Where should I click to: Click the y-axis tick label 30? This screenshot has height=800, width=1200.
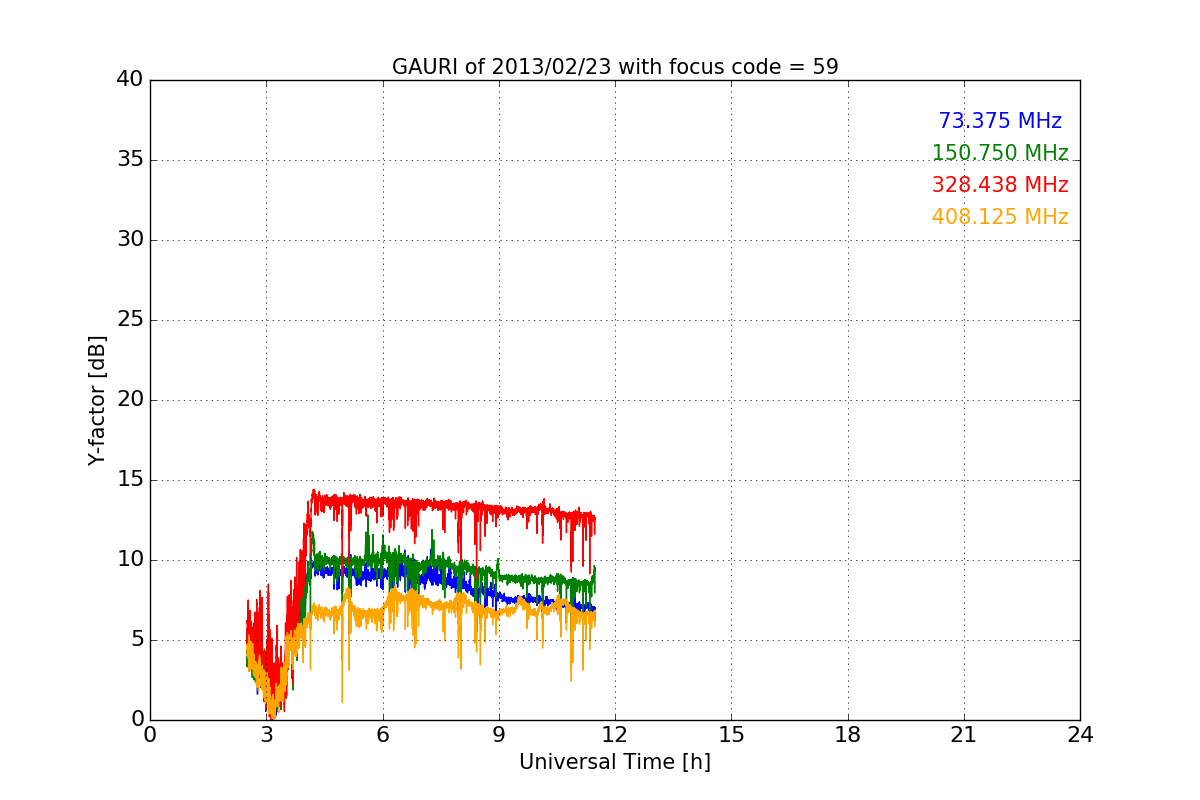point(130,240)
